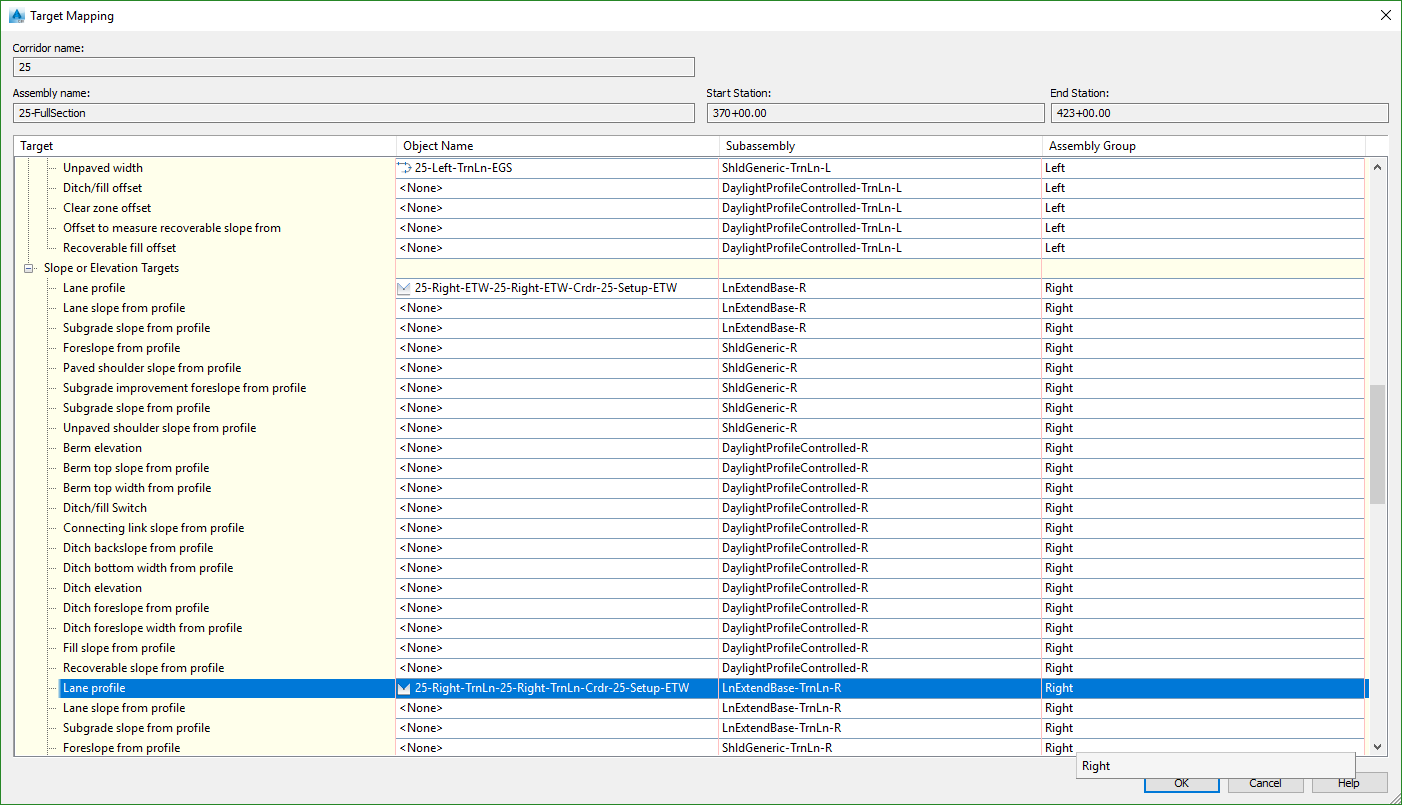Click the Assembly name field

(x=354, y=113)
